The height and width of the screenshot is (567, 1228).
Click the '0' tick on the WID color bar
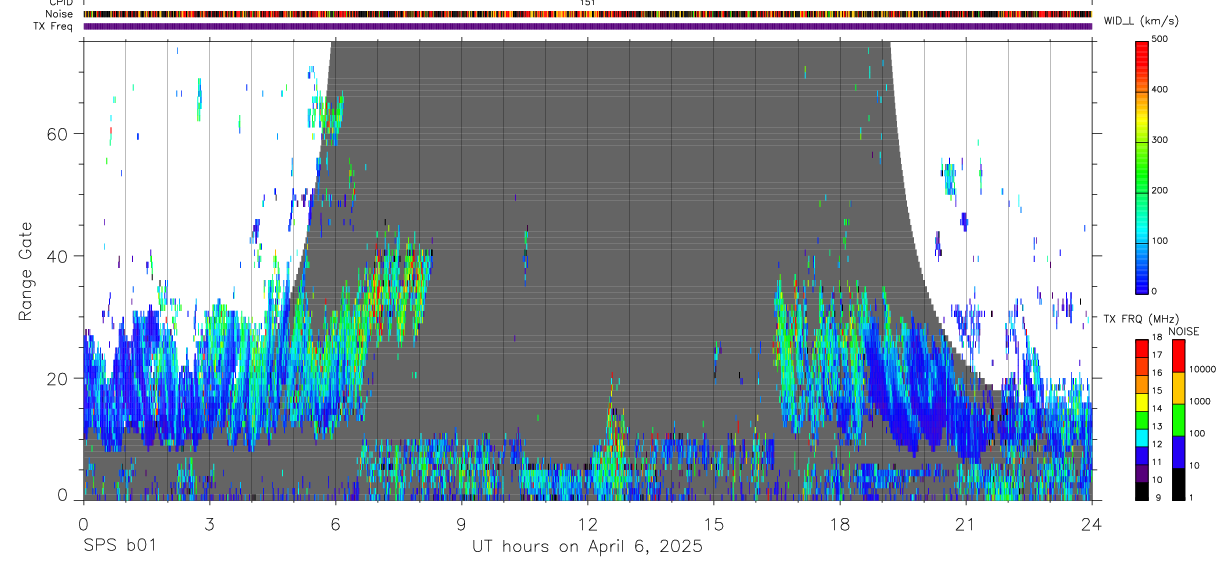point(1155,291)
